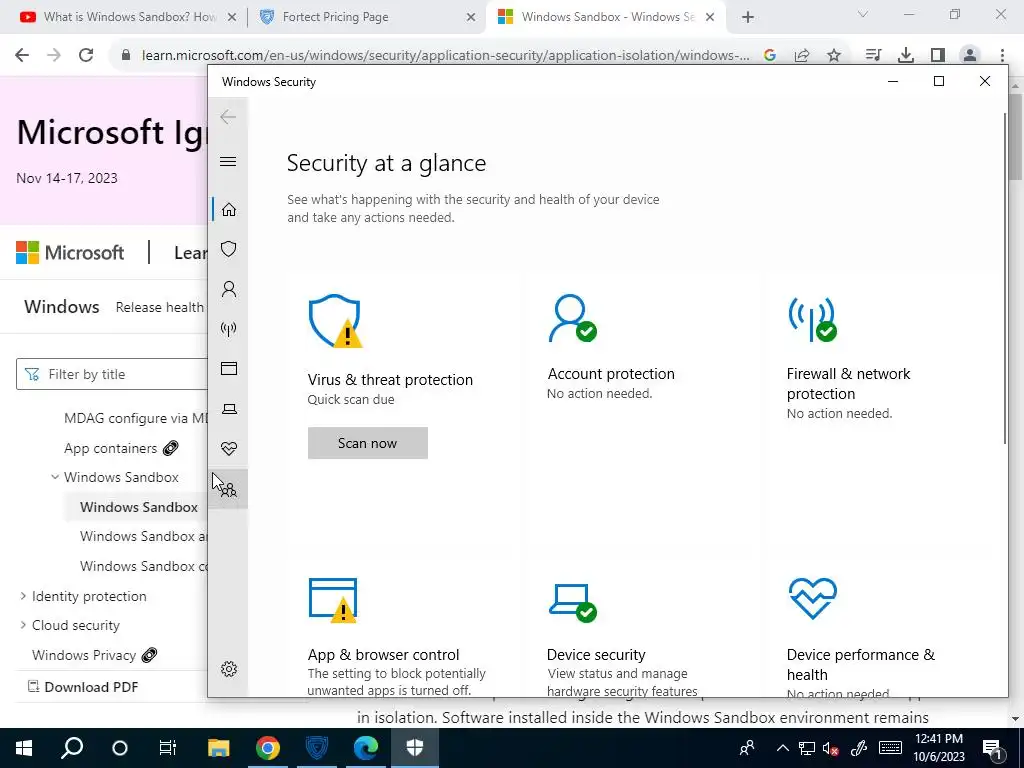The height and width of the screenshot is (768, 1024).
Task: Open Windows Security settings gear icon
Action: click(x=229, y=669)
